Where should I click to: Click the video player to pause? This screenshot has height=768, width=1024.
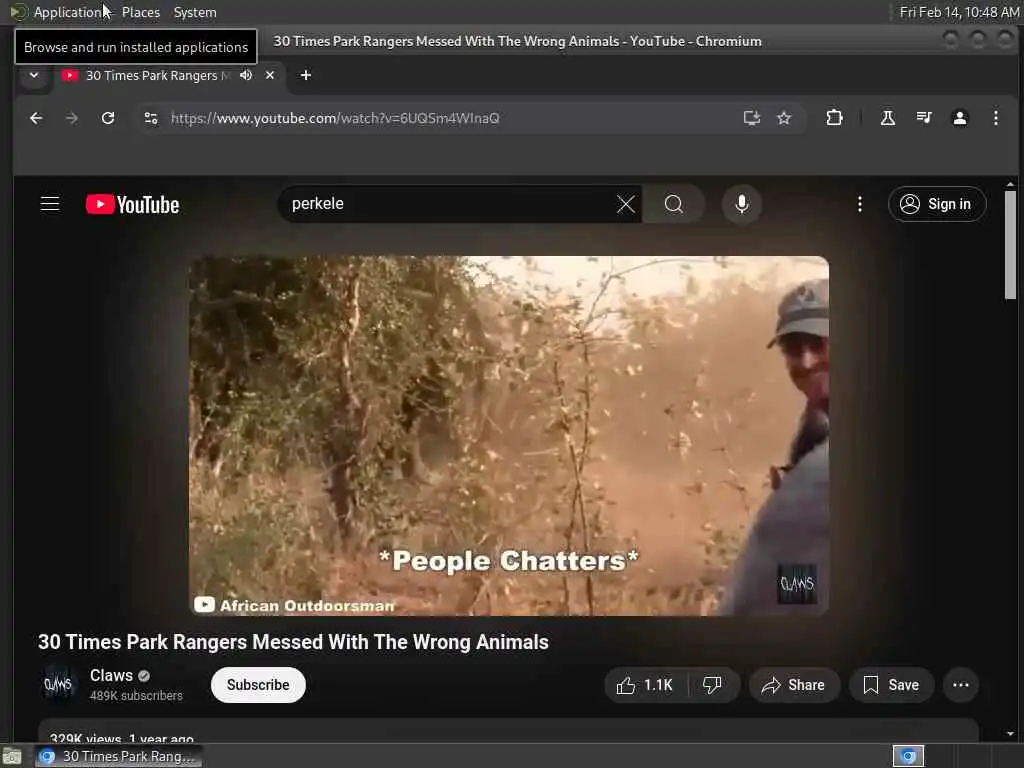(x=509, y=436)
